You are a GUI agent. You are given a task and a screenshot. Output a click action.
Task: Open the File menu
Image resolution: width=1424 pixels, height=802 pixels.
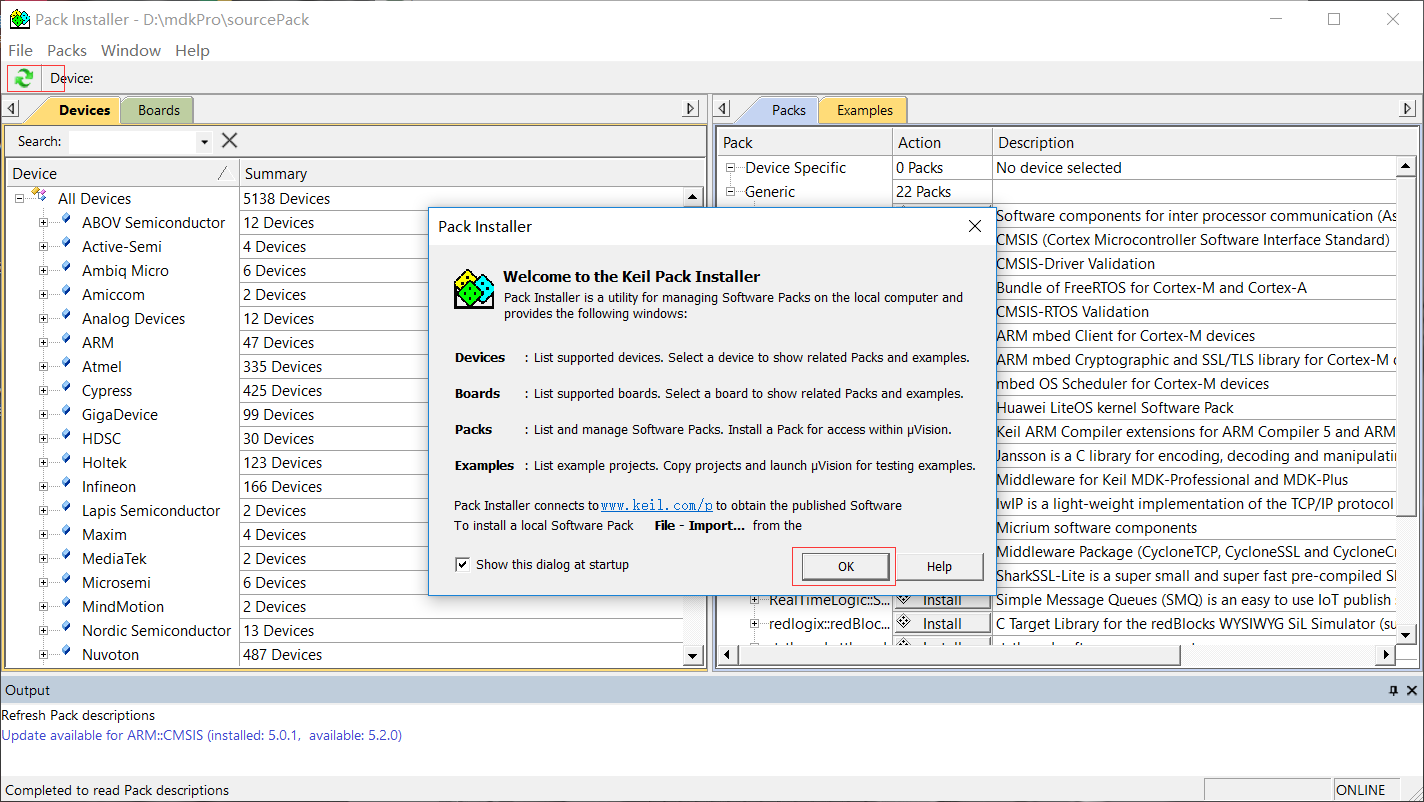[20, 50]
